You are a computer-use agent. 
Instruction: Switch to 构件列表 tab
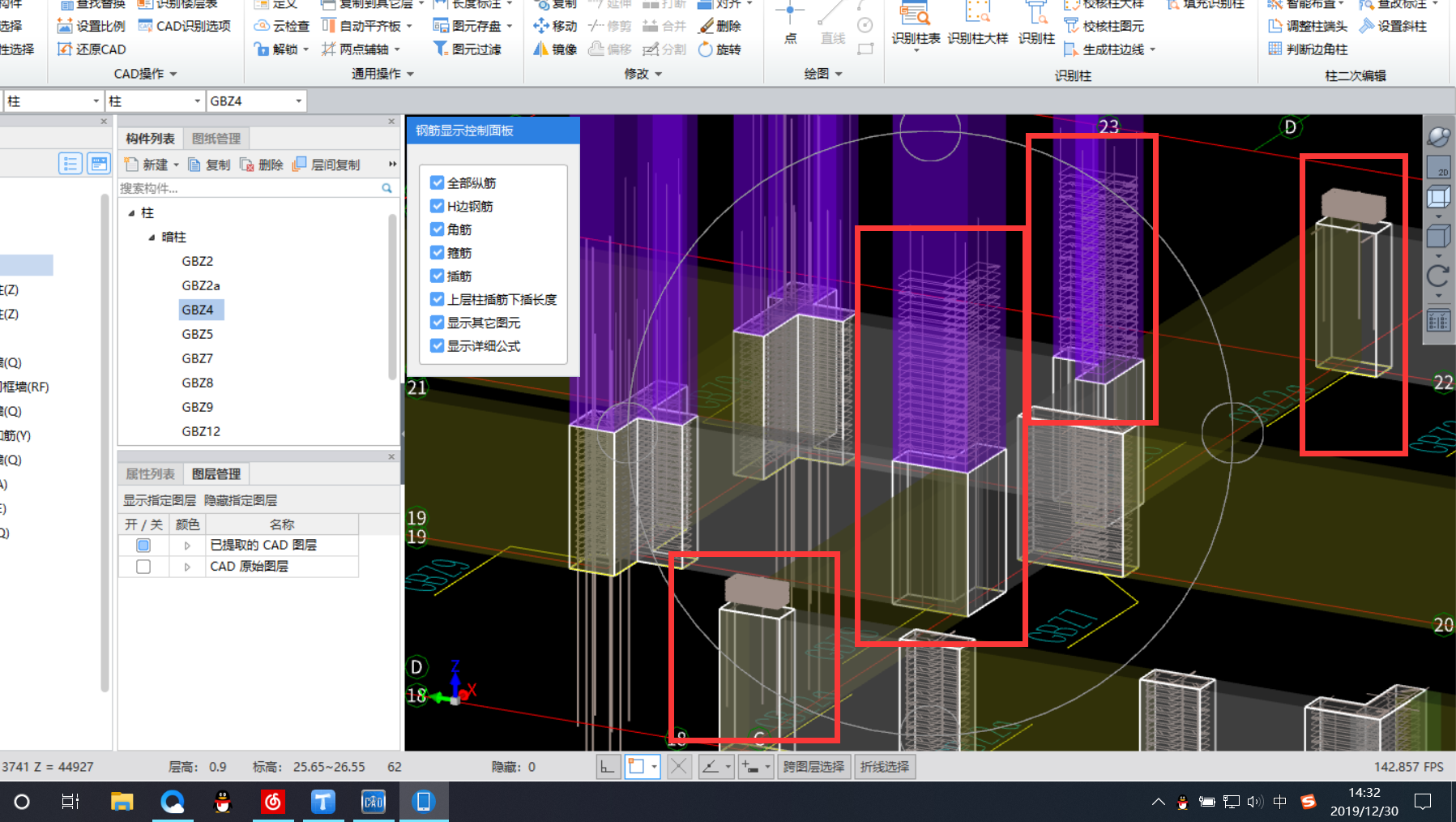click(150, 139)
